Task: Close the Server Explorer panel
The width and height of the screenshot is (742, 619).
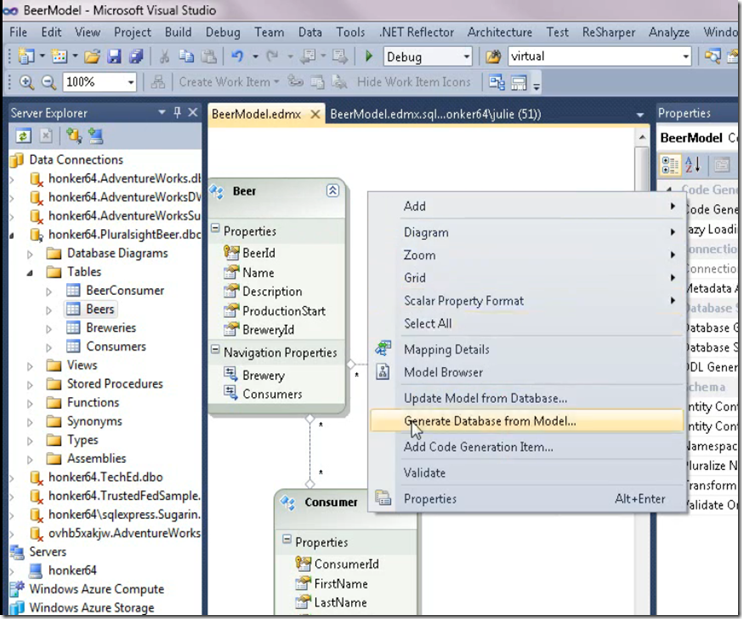Action: point(193,113)
